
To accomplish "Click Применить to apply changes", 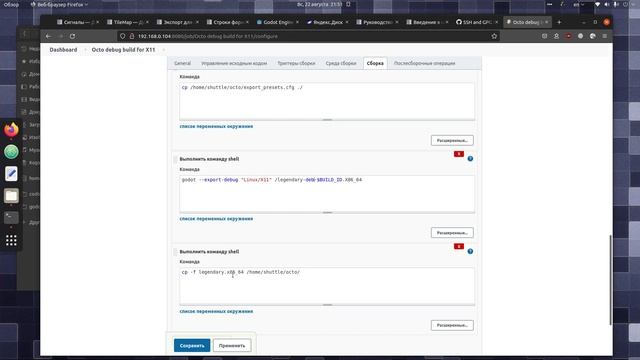I will point(232,345).
